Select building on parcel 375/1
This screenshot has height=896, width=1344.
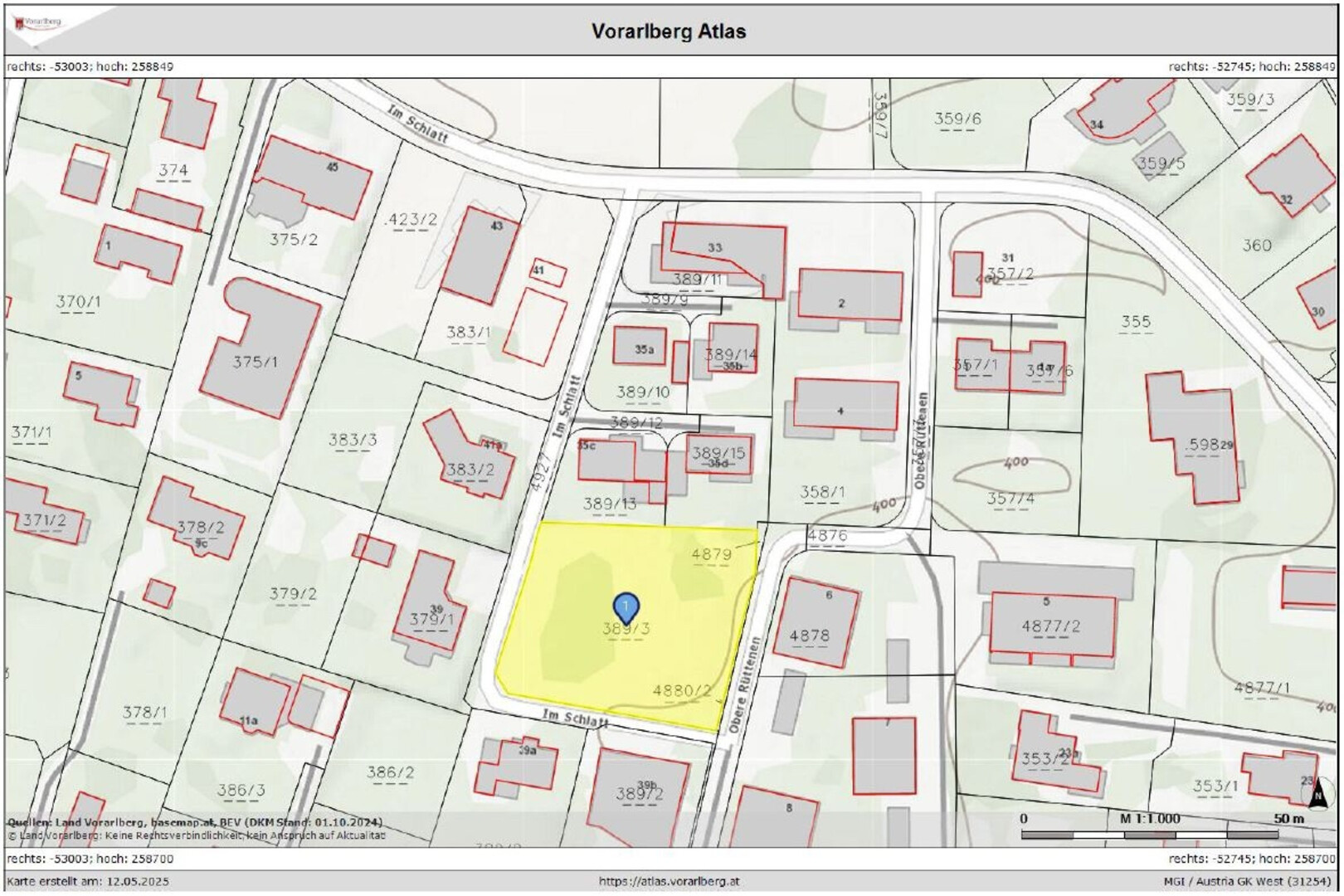pos(259,348)
